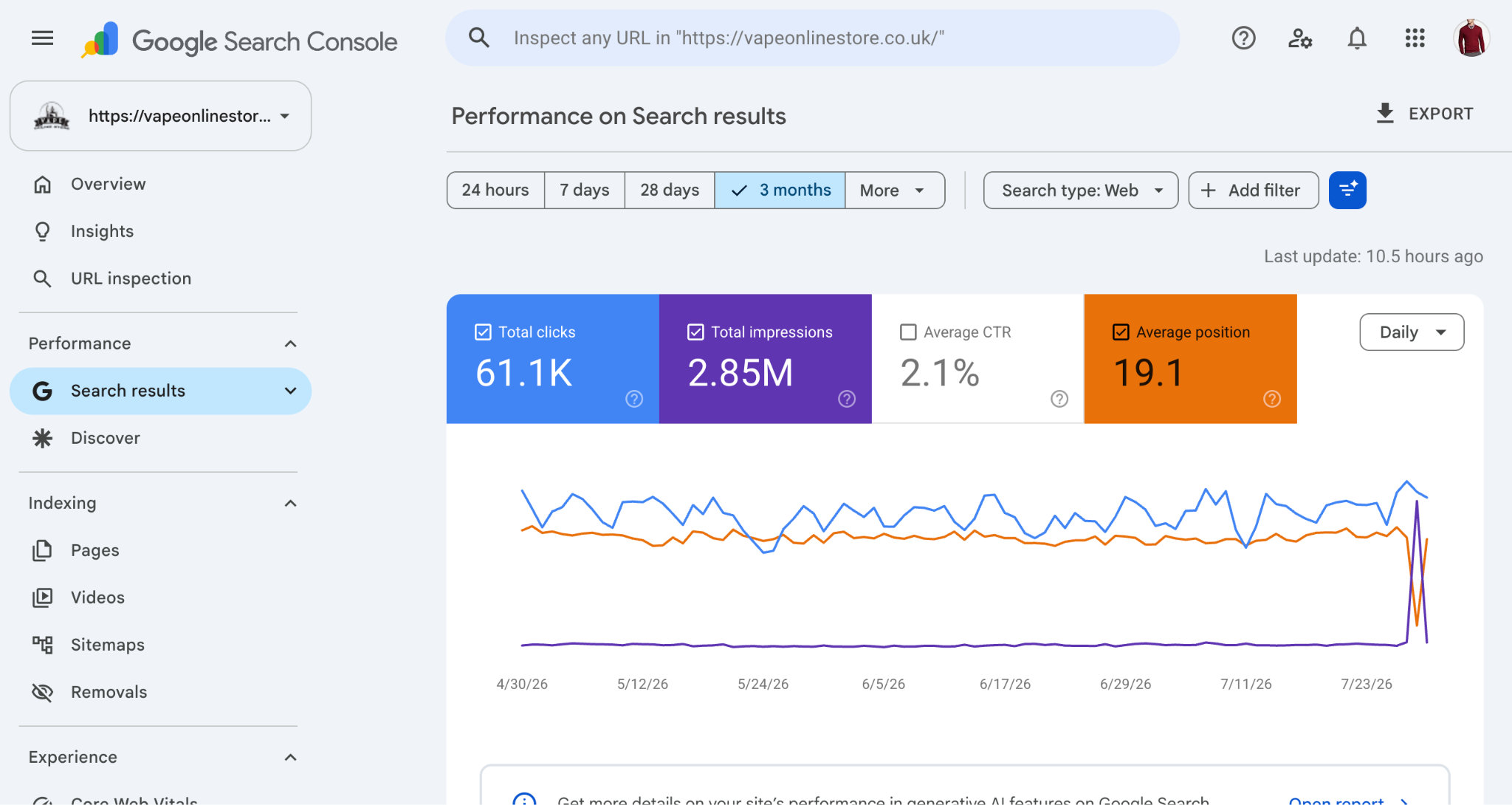Open Sitemaps in the sidebar
The width and height of the screenshot is (1512, 805).
pyautogui.click(x=160, y=645)
